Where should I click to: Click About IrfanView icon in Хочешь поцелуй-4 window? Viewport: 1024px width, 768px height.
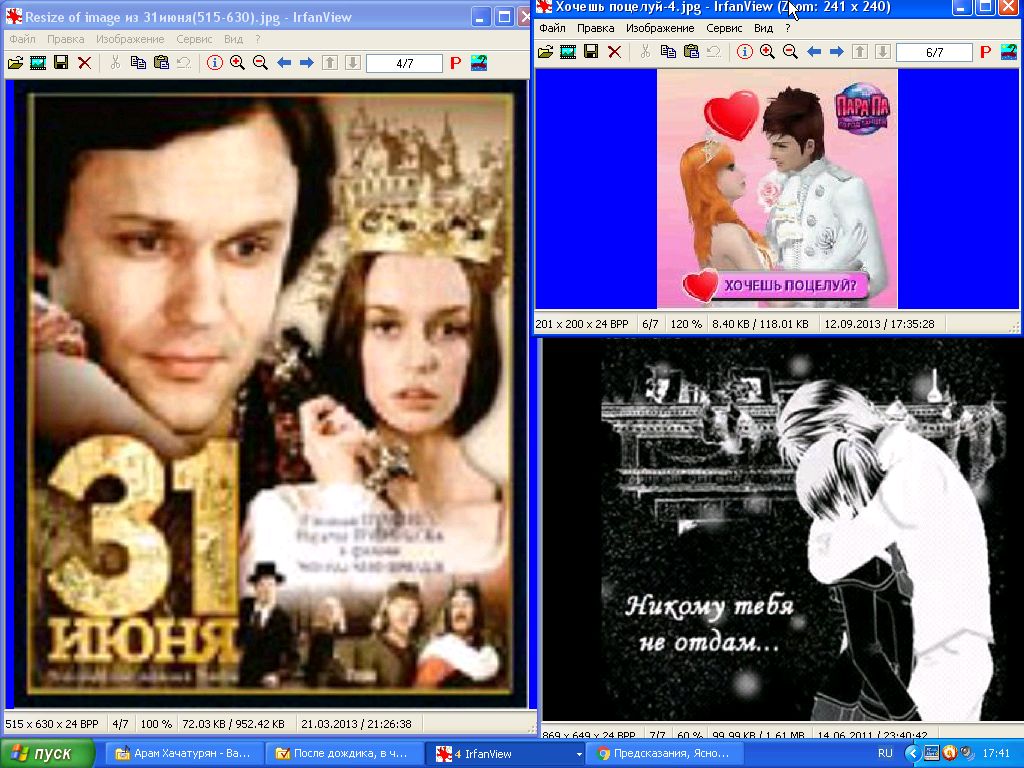point(1010,52)
